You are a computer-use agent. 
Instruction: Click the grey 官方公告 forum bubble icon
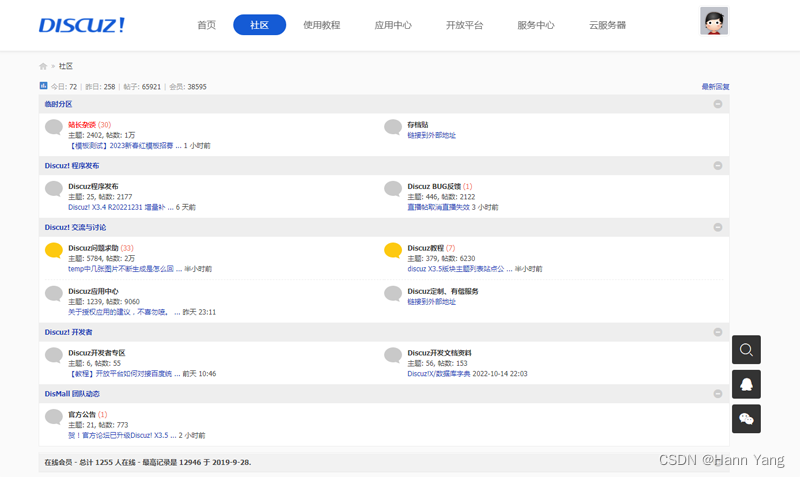tap(54, 416)
